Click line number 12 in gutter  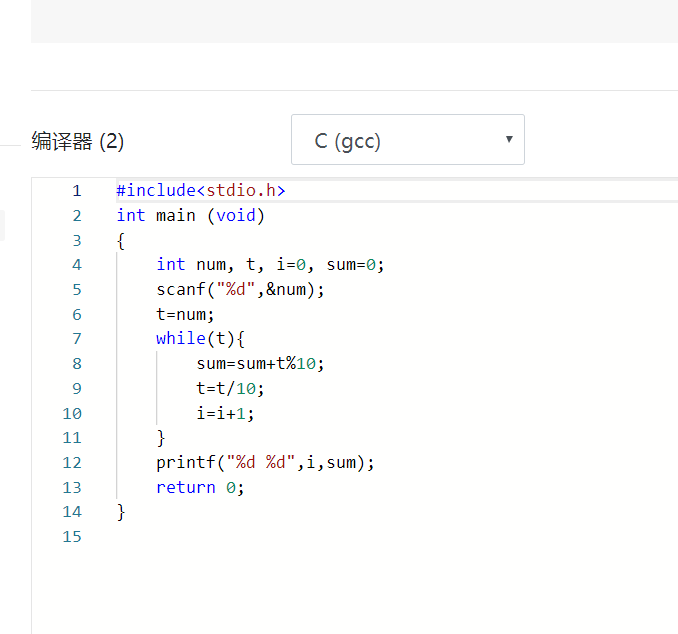pos(72,462)
